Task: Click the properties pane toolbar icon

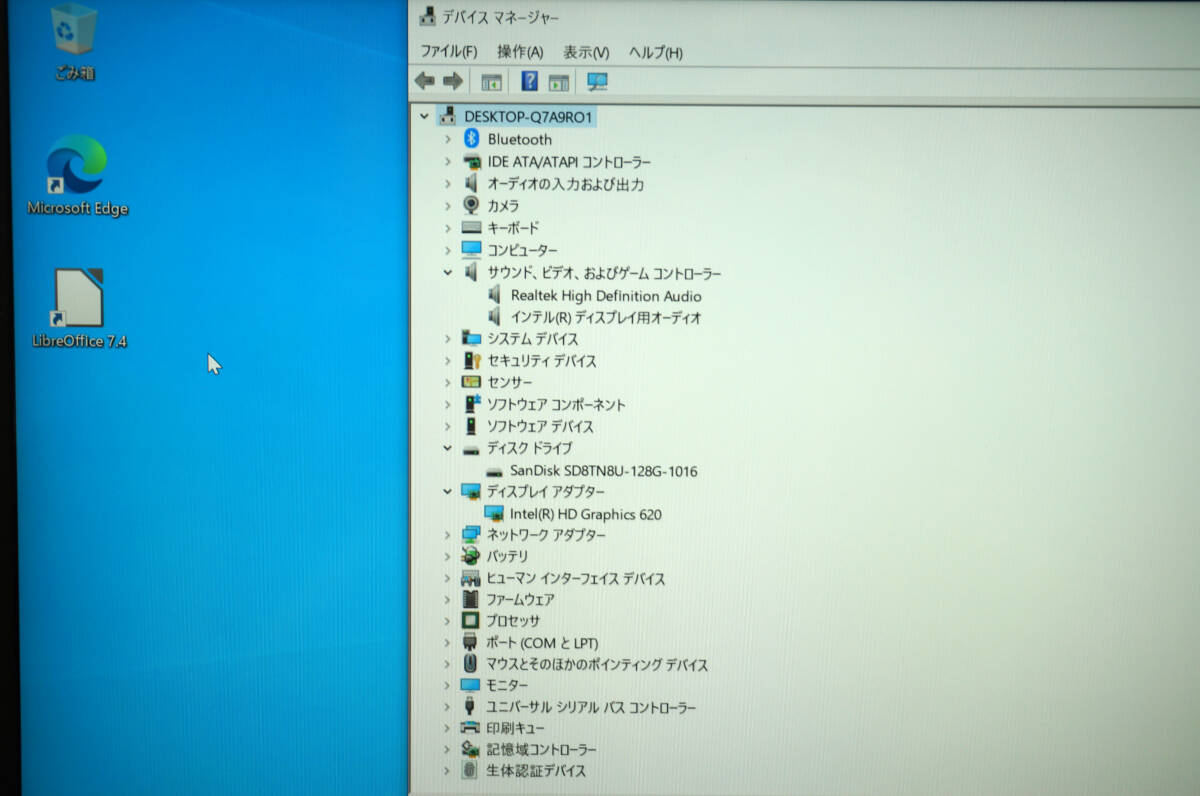Action: click(559, 82)
